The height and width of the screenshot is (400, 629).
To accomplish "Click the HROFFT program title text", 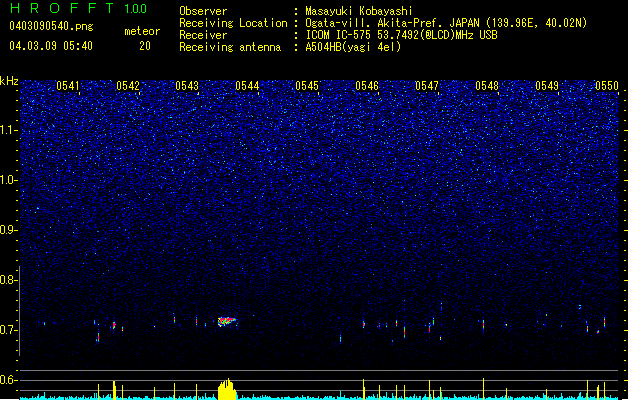I will click(62, 8).
